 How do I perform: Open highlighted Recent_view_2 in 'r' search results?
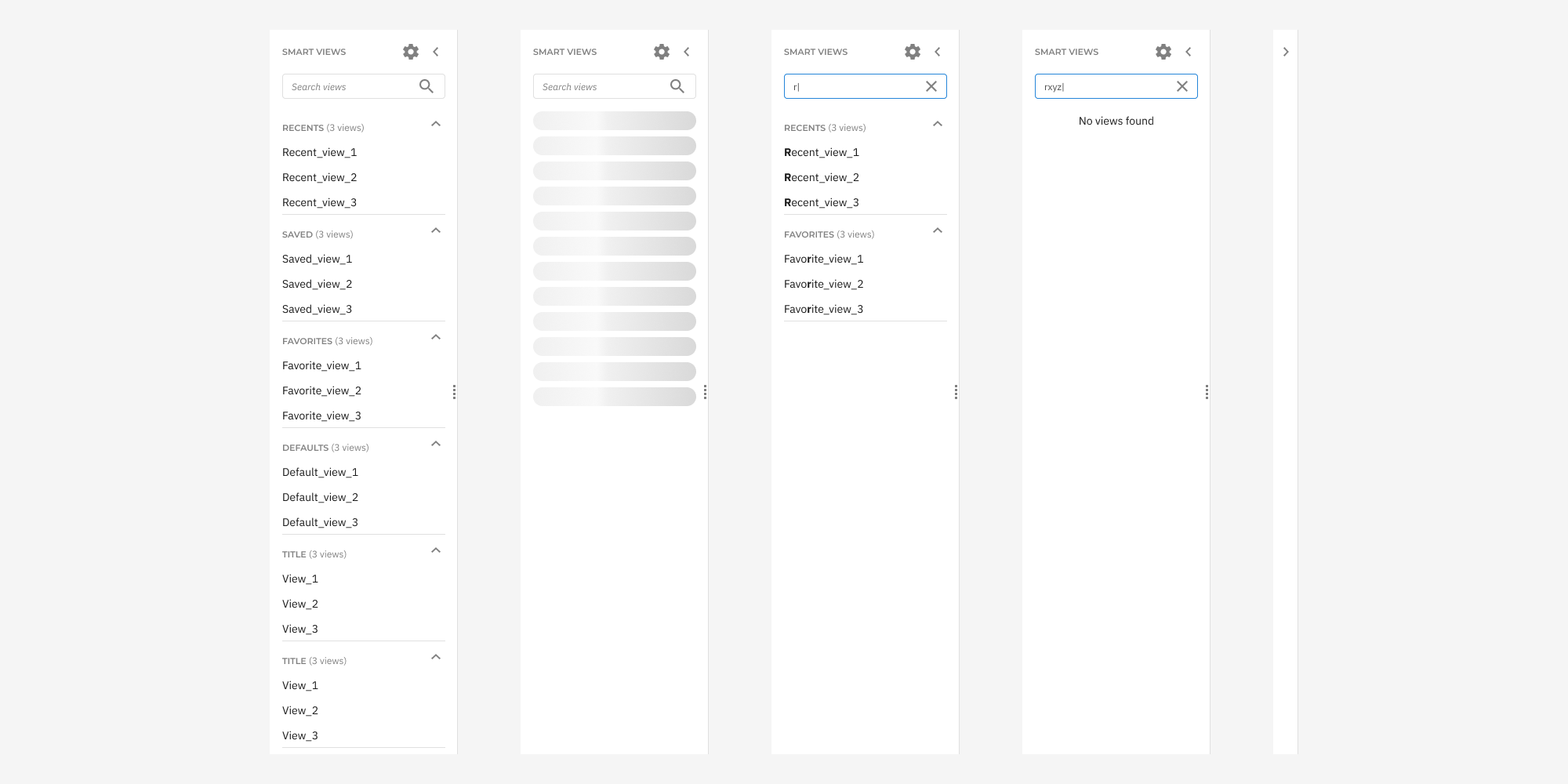[822, 177]
